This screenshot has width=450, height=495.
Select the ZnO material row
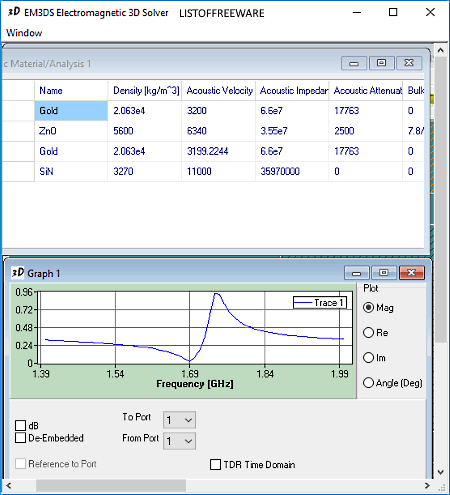click(213, 131)
